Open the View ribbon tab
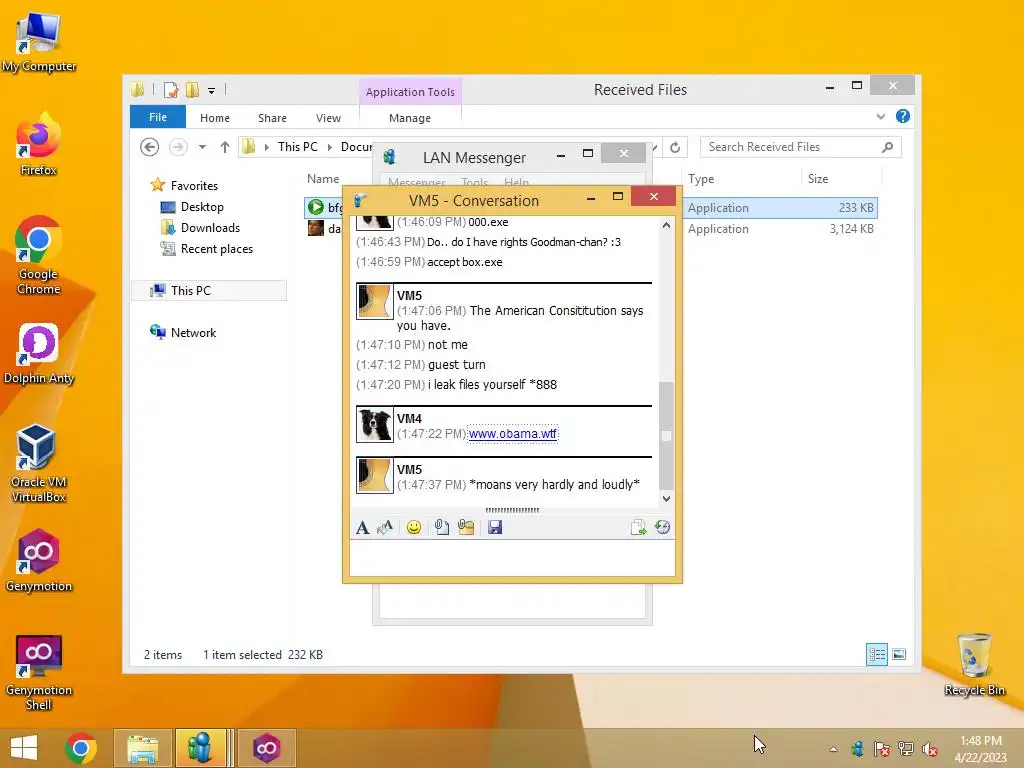 tap(328, 118)
